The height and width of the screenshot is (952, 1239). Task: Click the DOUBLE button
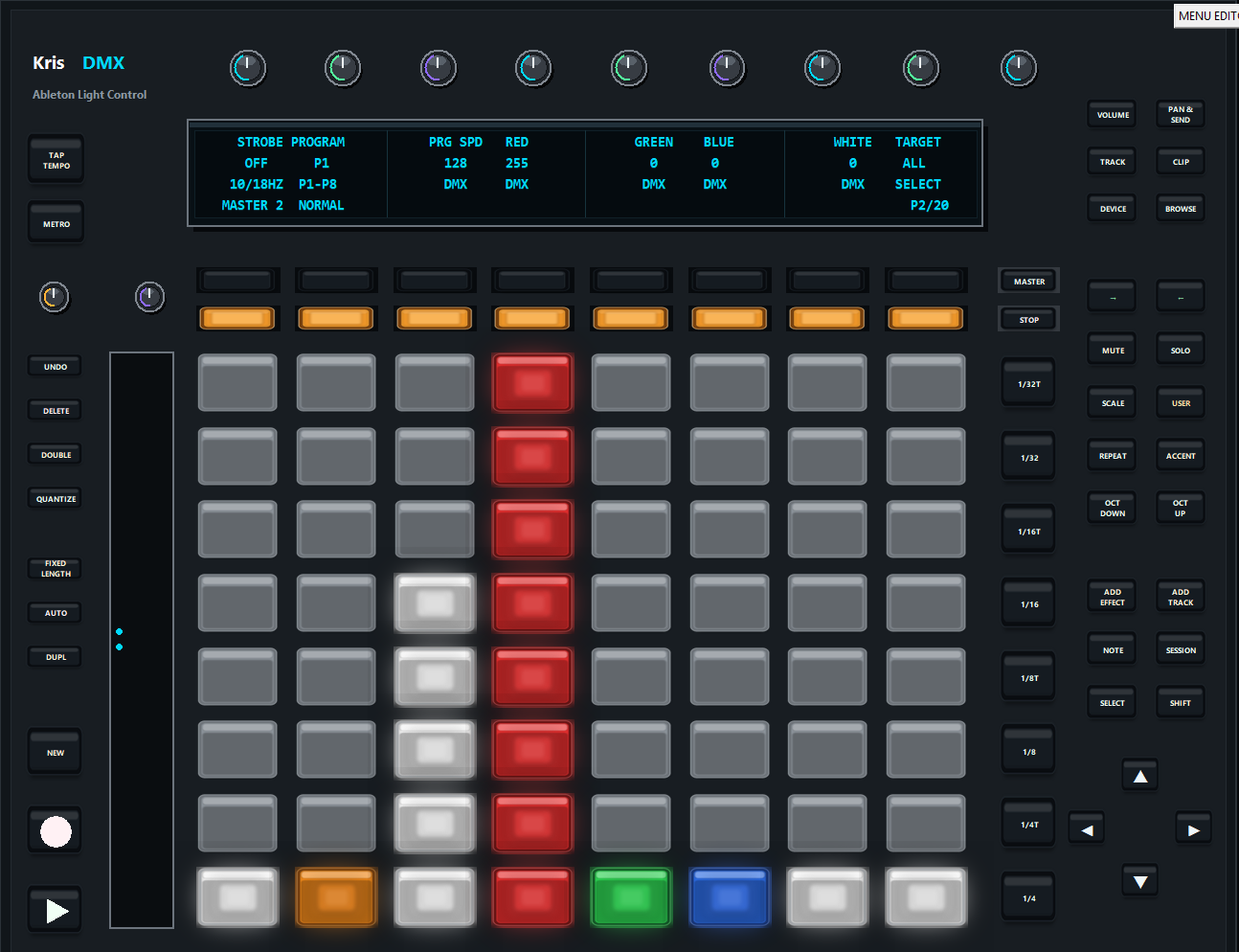click(x=56, y=455)
